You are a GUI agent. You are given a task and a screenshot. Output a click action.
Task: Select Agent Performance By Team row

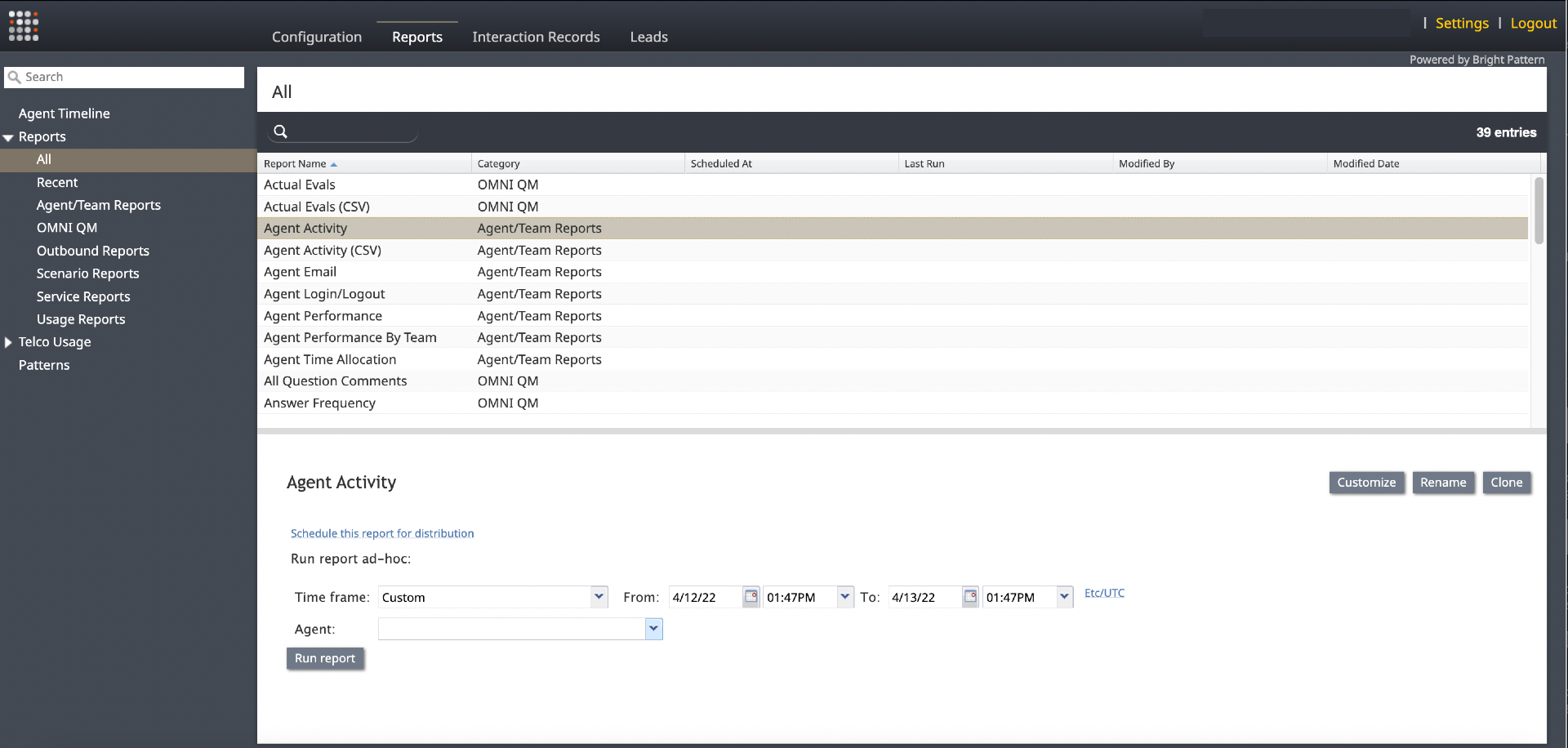click(x=893, y=337)
